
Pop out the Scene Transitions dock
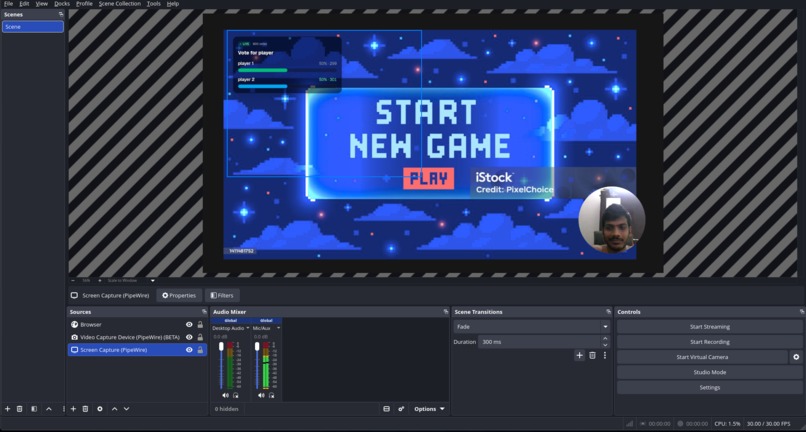(x=609, y=312)
